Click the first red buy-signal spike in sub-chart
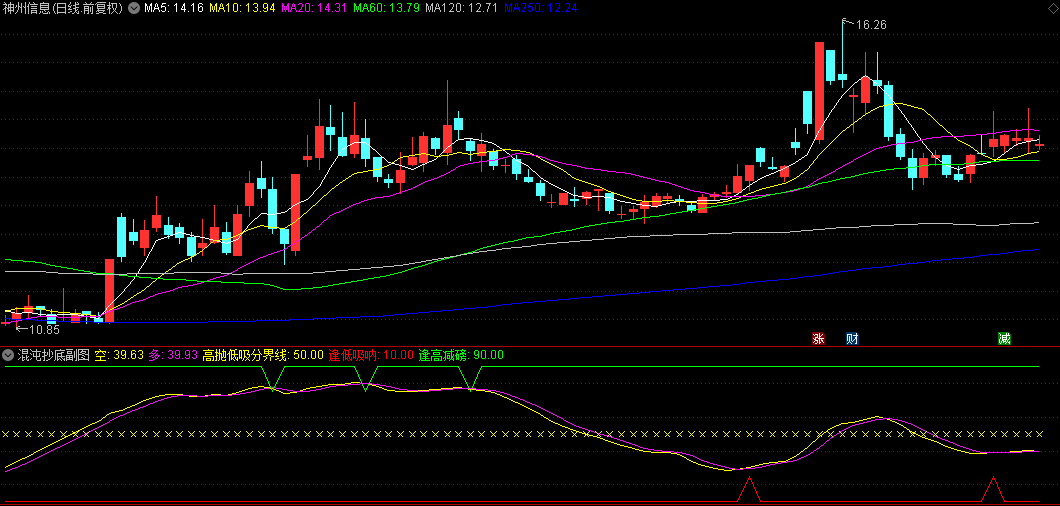The height and width of the screenshot is (506, 1060). coord(749,489)
